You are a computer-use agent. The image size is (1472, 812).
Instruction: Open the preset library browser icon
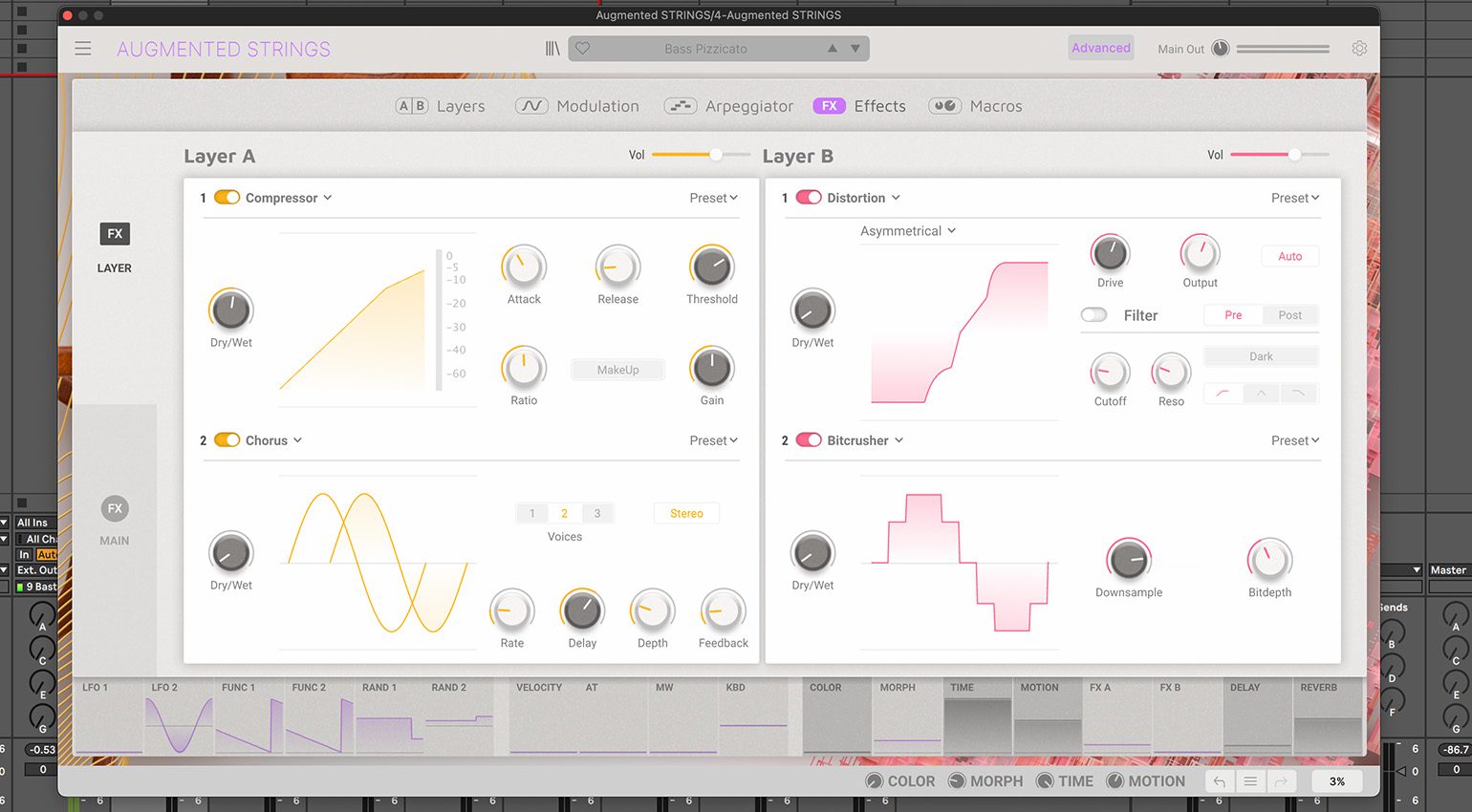[552, 49]
